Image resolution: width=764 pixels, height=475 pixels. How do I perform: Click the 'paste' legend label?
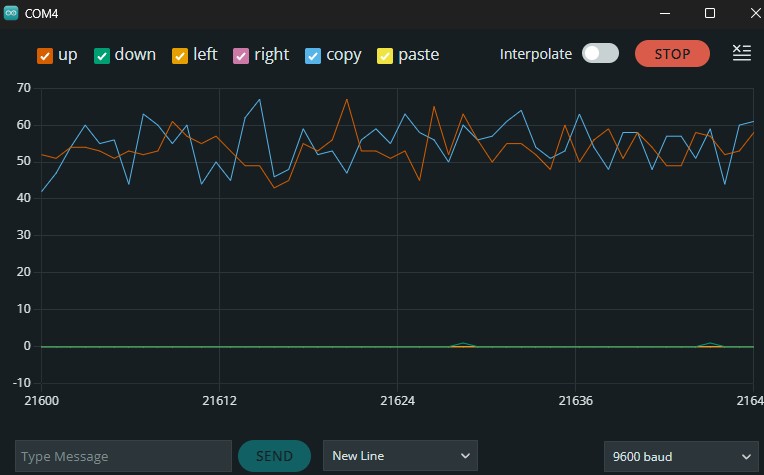pyautogui.click(x=419, y=55)
